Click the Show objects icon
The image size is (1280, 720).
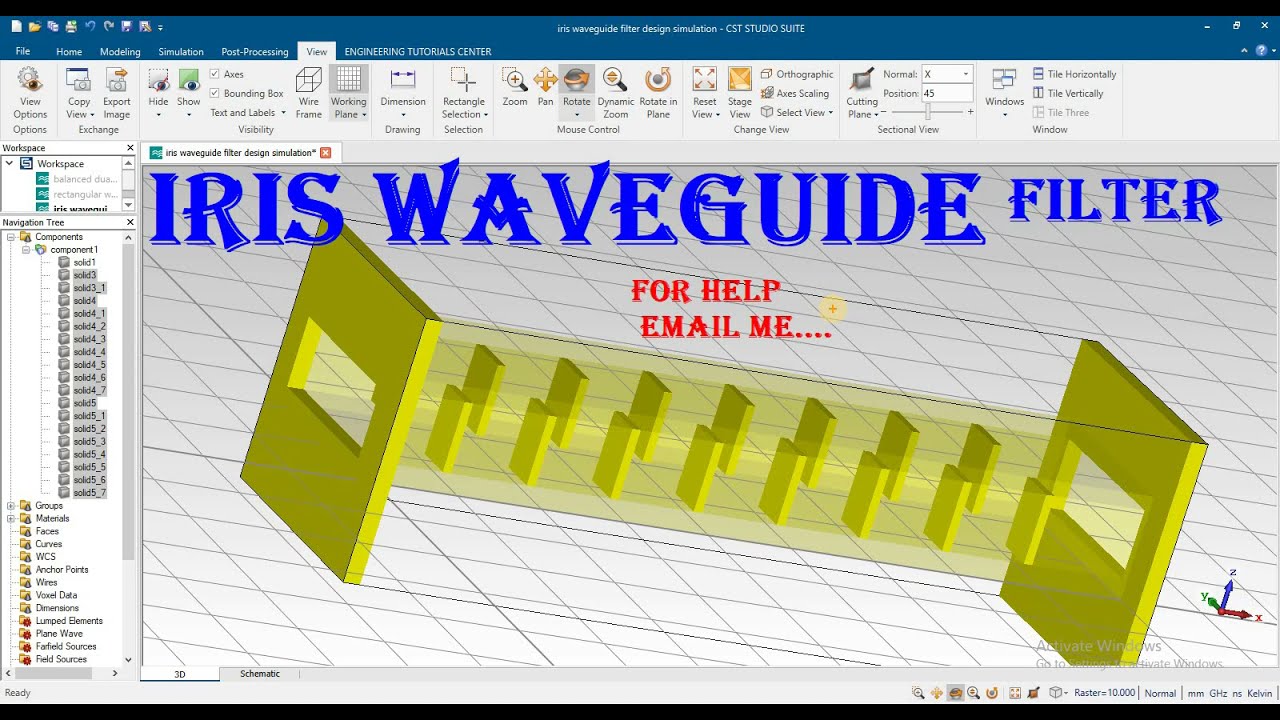coord(189,80)
